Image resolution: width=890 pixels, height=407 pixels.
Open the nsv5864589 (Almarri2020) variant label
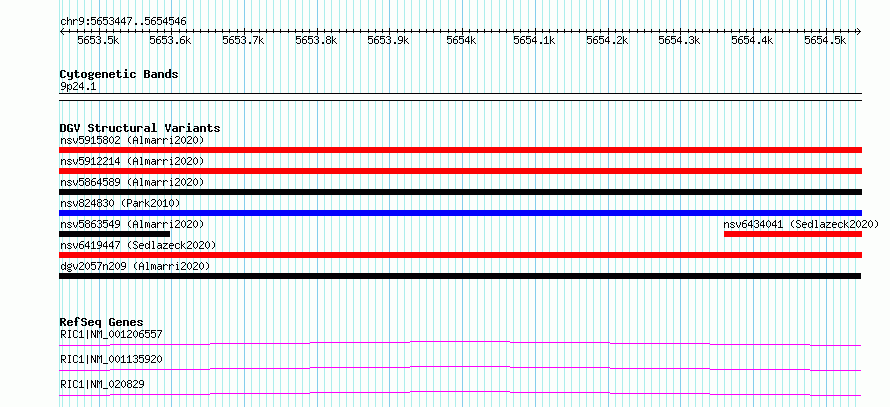[132, 182]
